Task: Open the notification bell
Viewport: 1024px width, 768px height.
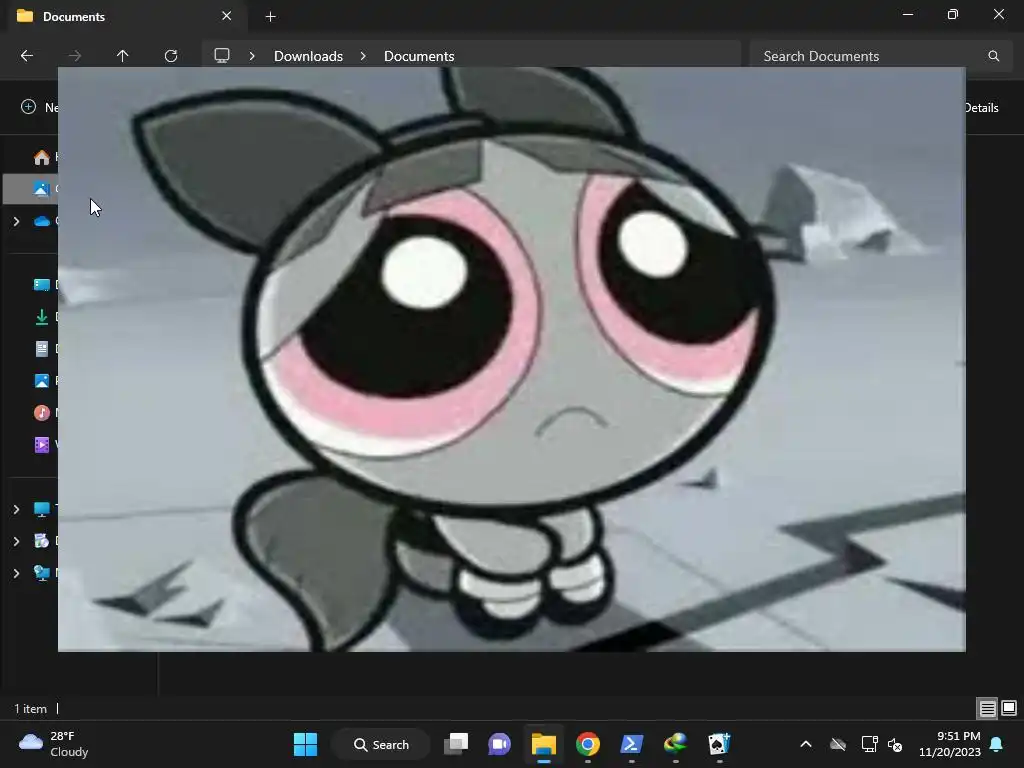Action: tap(997, 744)
